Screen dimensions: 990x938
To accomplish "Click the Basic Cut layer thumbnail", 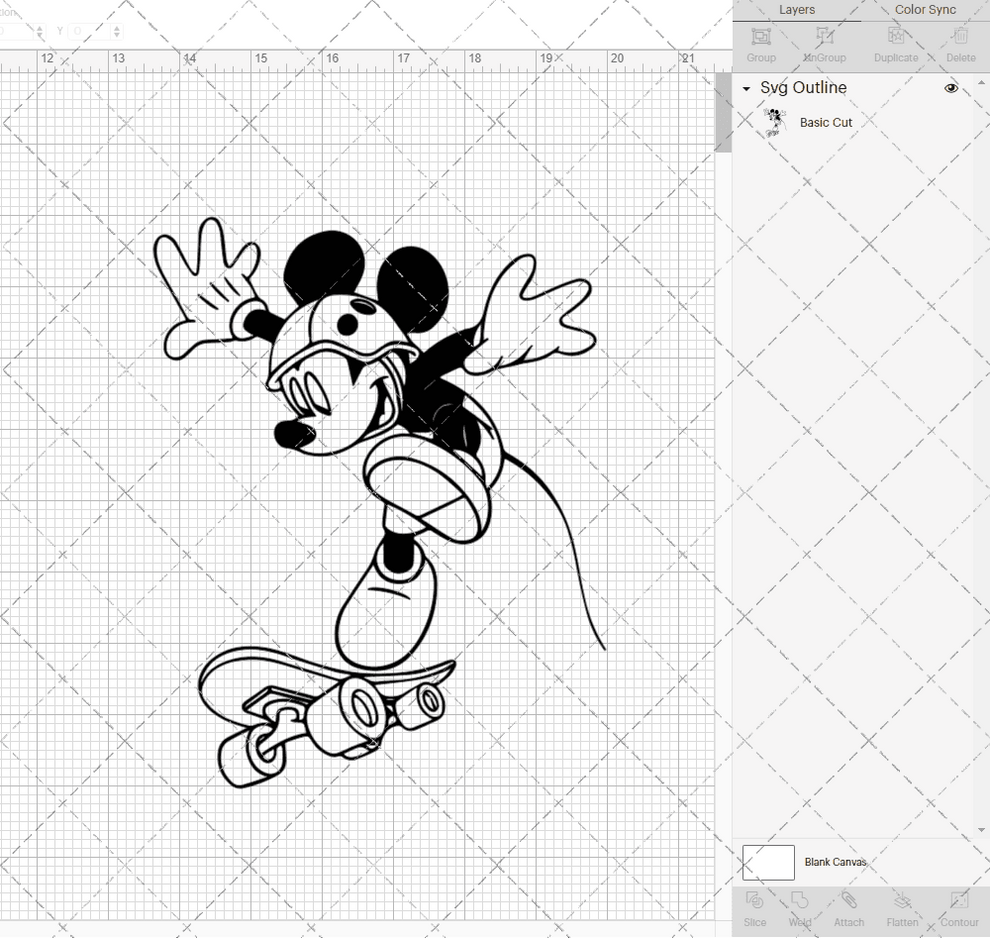I will click(x=774, y=121).
